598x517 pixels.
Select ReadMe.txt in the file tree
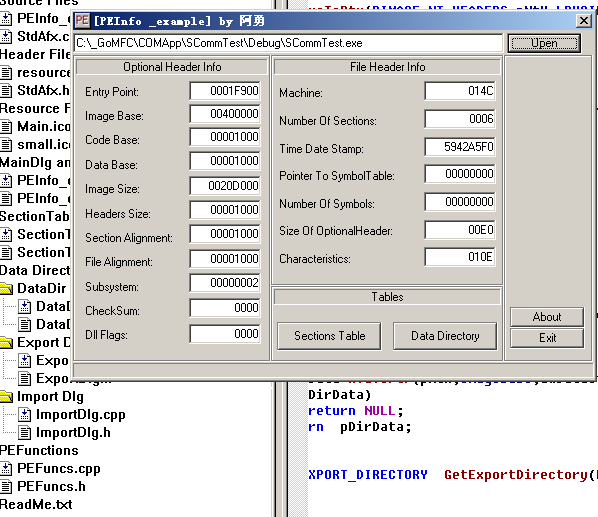[36, 504]
